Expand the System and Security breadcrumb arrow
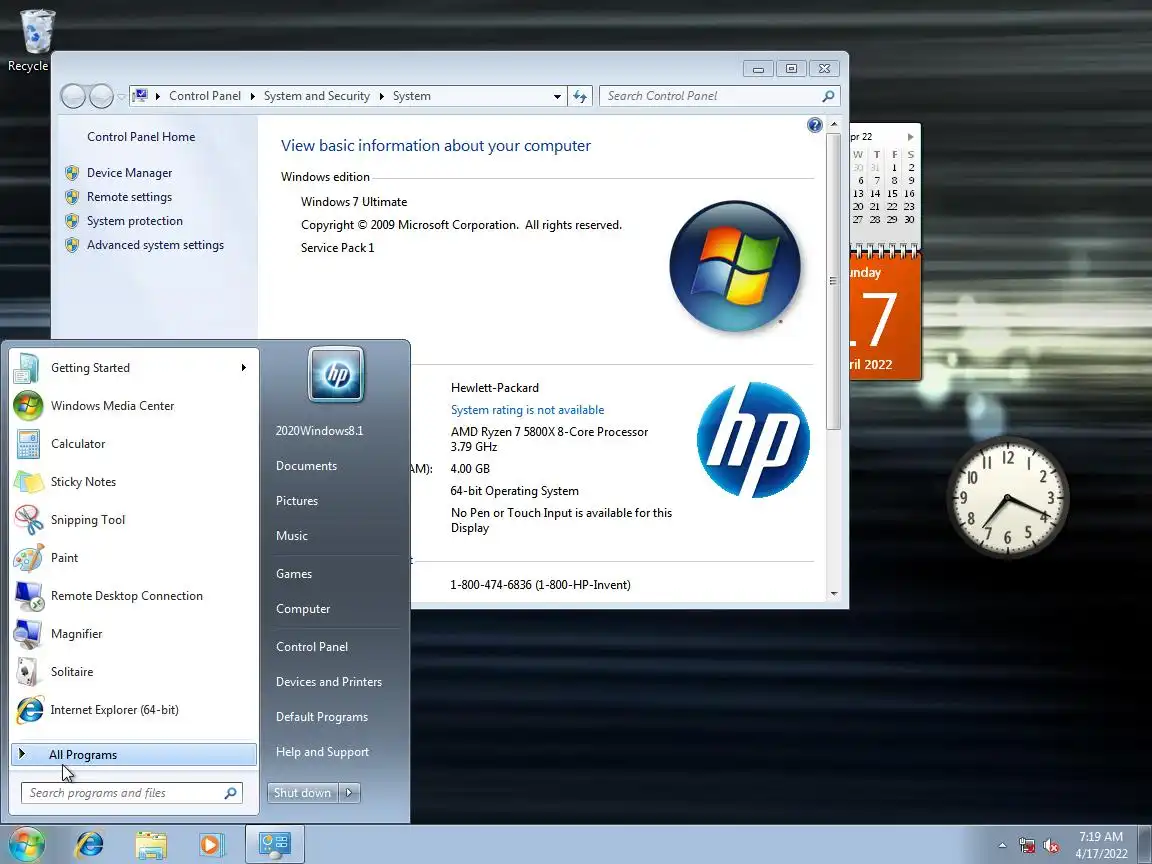This screenshot has height=864, width=1152. tap(381, 96)
